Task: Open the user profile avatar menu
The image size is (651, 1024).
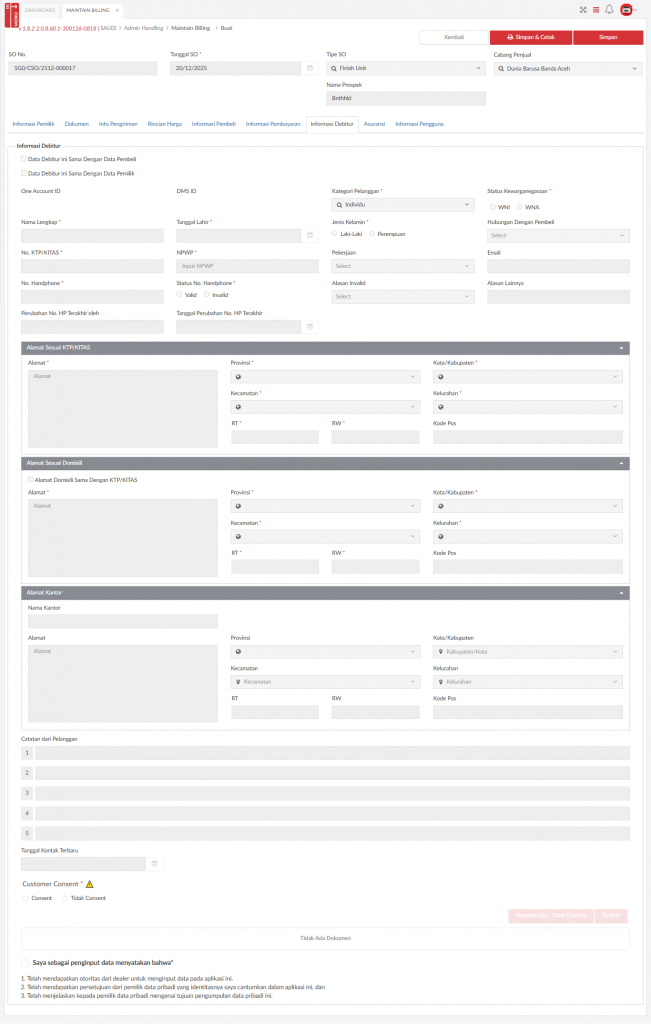Action: click(626, 9)
